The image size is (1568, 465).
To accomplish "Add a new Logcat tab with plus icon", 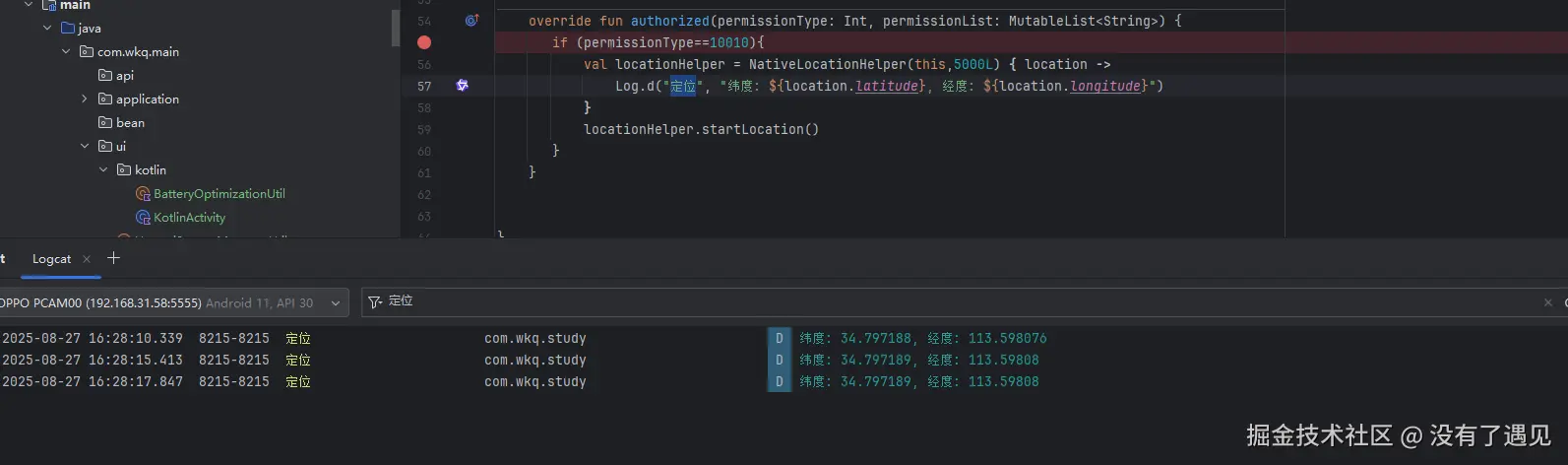I will click(113, 258).
